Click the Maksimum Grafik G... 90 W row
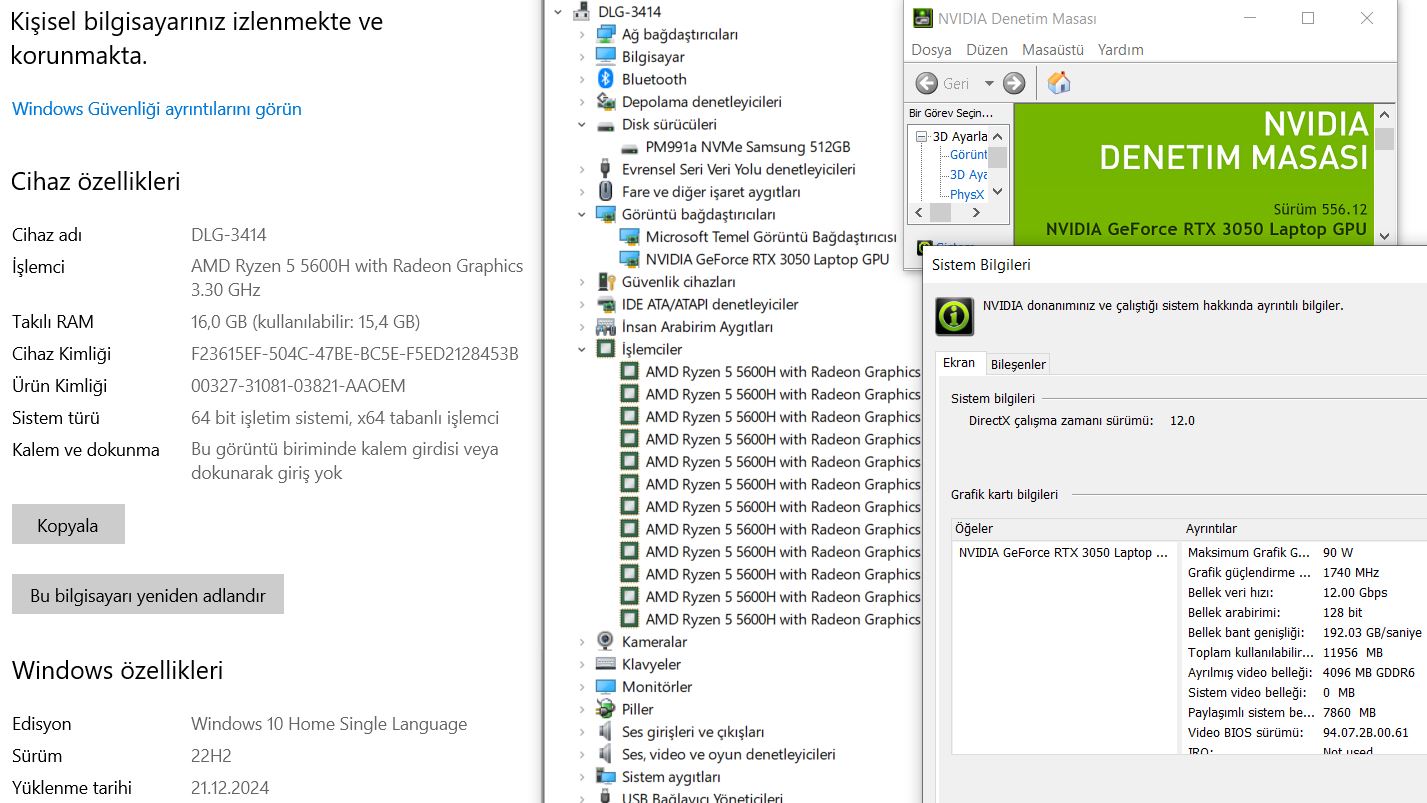 click(1305, 552)
